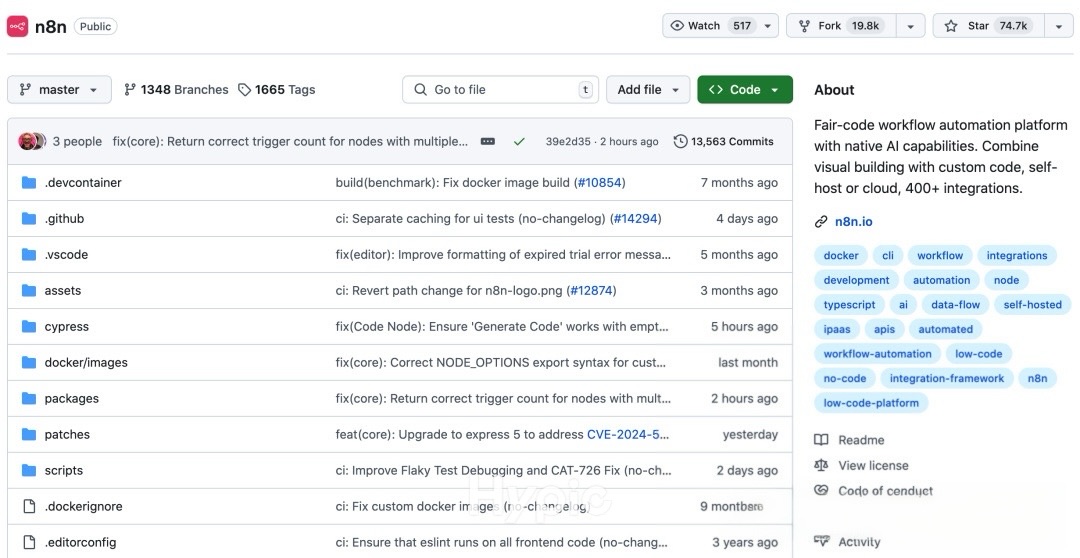Viewport: 1080px width, 558px height.
Task: Select the self-hosted topic tag
Action: click(1032, 304)
